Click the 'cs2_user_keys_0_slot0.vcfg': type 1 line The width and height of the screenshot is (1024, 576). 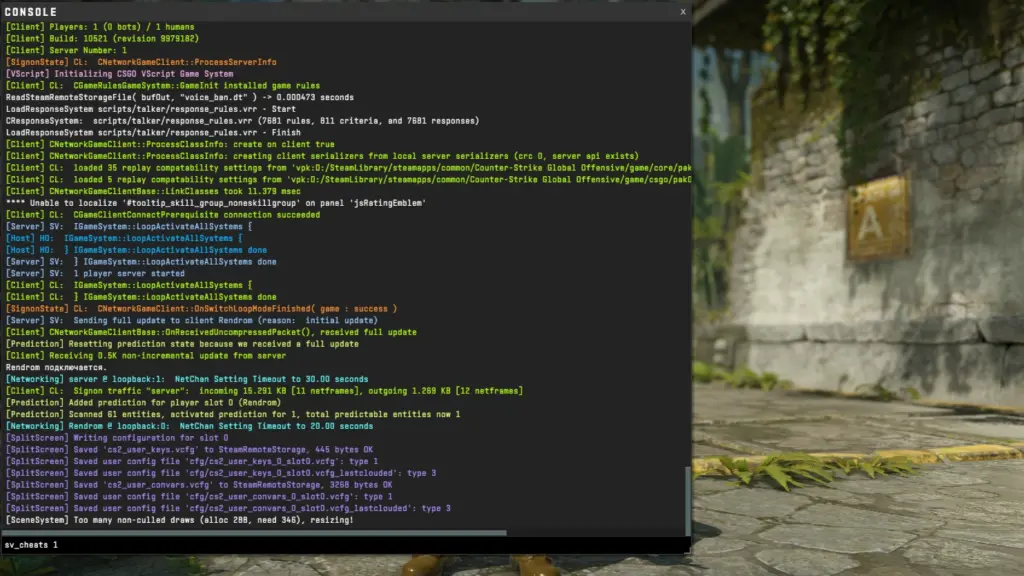click(x=191, y=462)
